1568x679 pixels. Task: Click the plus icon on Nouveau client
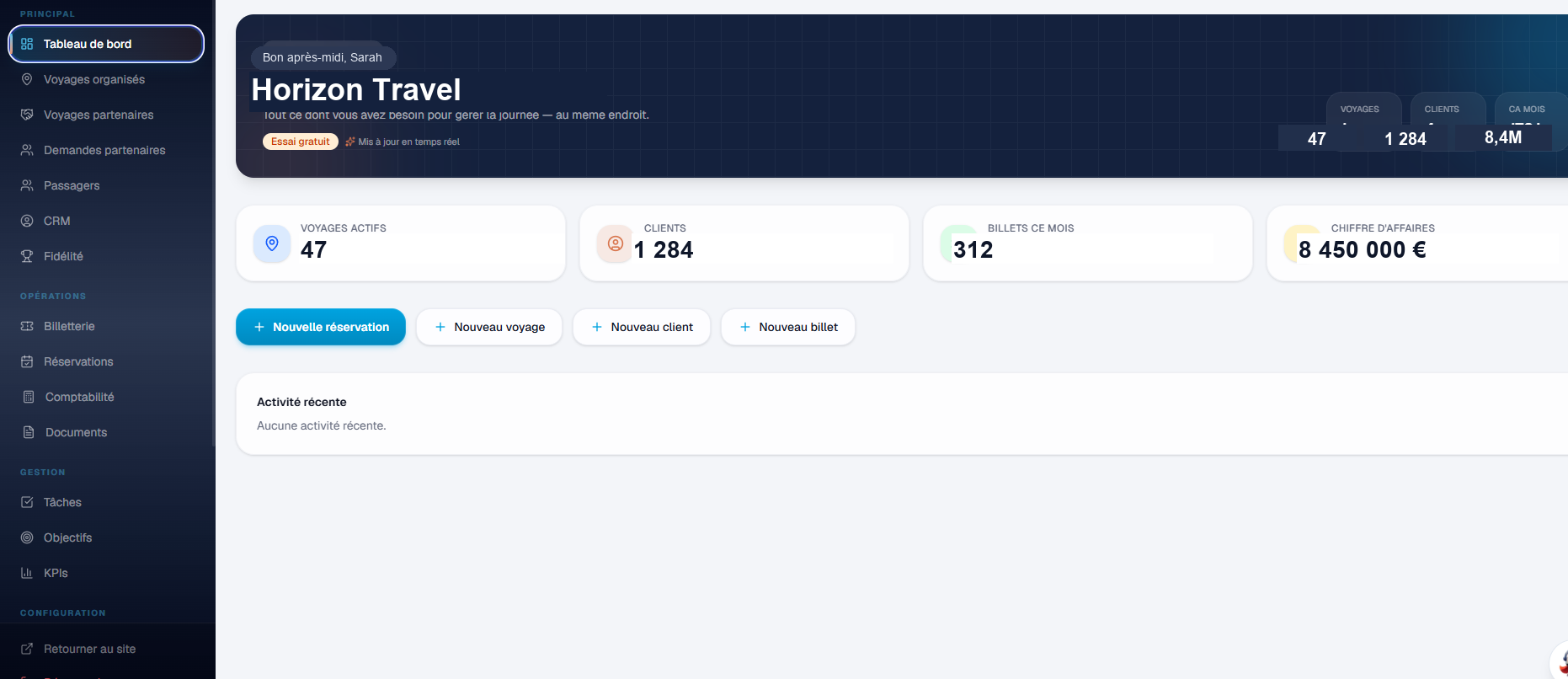pos(597,327)
